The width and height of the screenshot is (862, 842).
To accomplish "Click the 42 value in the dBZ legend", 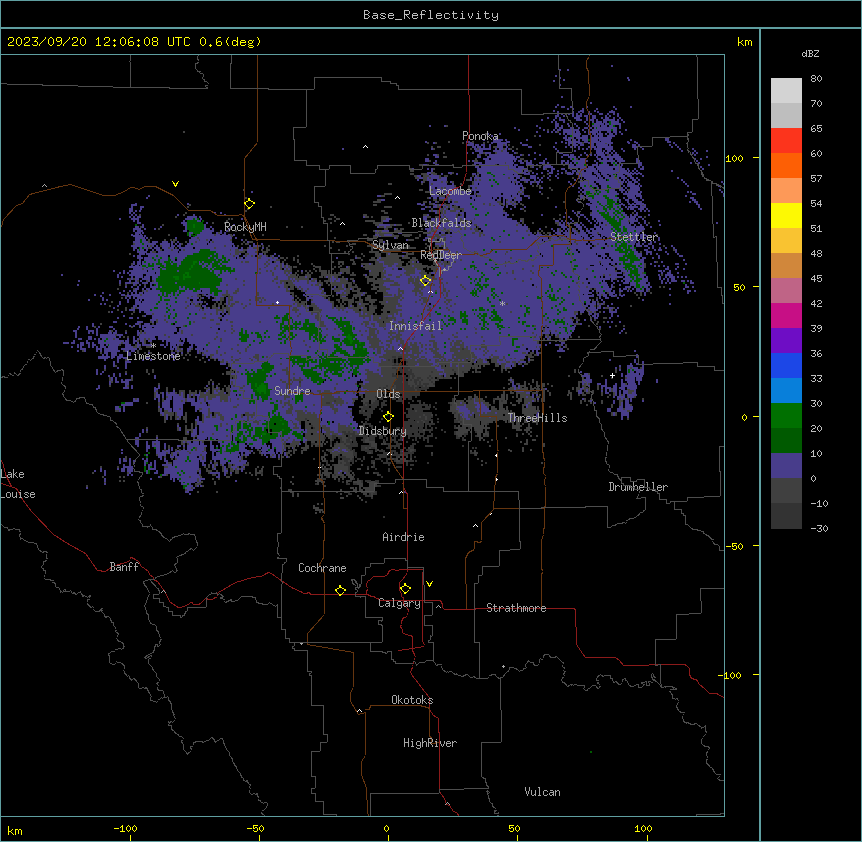I will coord(816,303).
